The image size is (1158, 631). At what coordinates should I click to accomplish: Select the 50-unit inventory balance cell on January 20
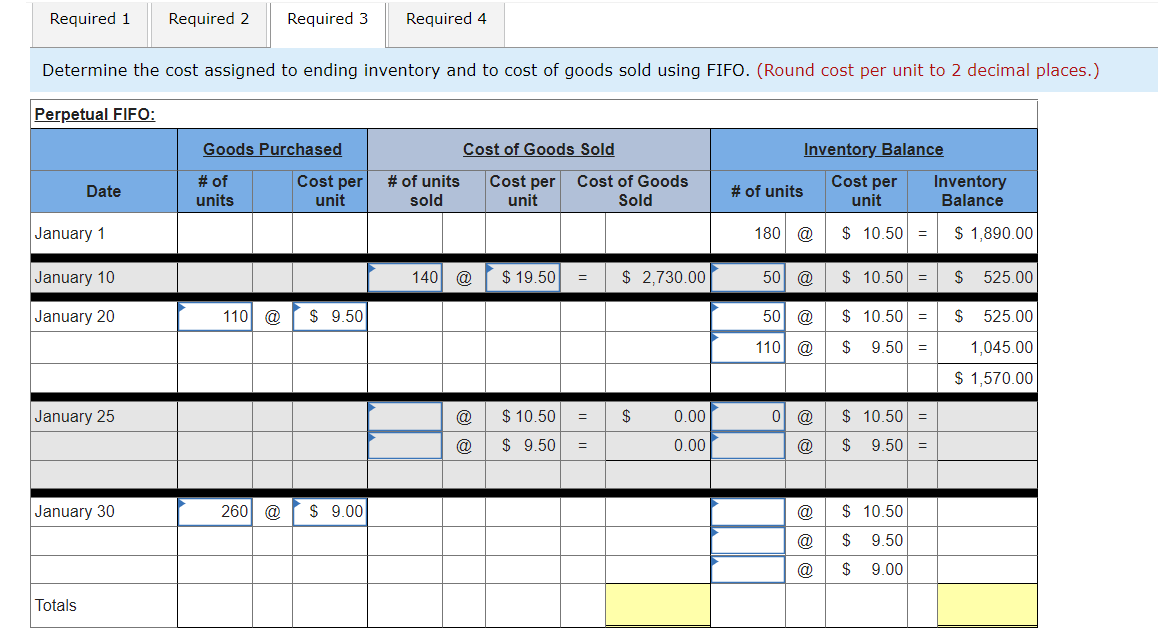pos(747,315)
